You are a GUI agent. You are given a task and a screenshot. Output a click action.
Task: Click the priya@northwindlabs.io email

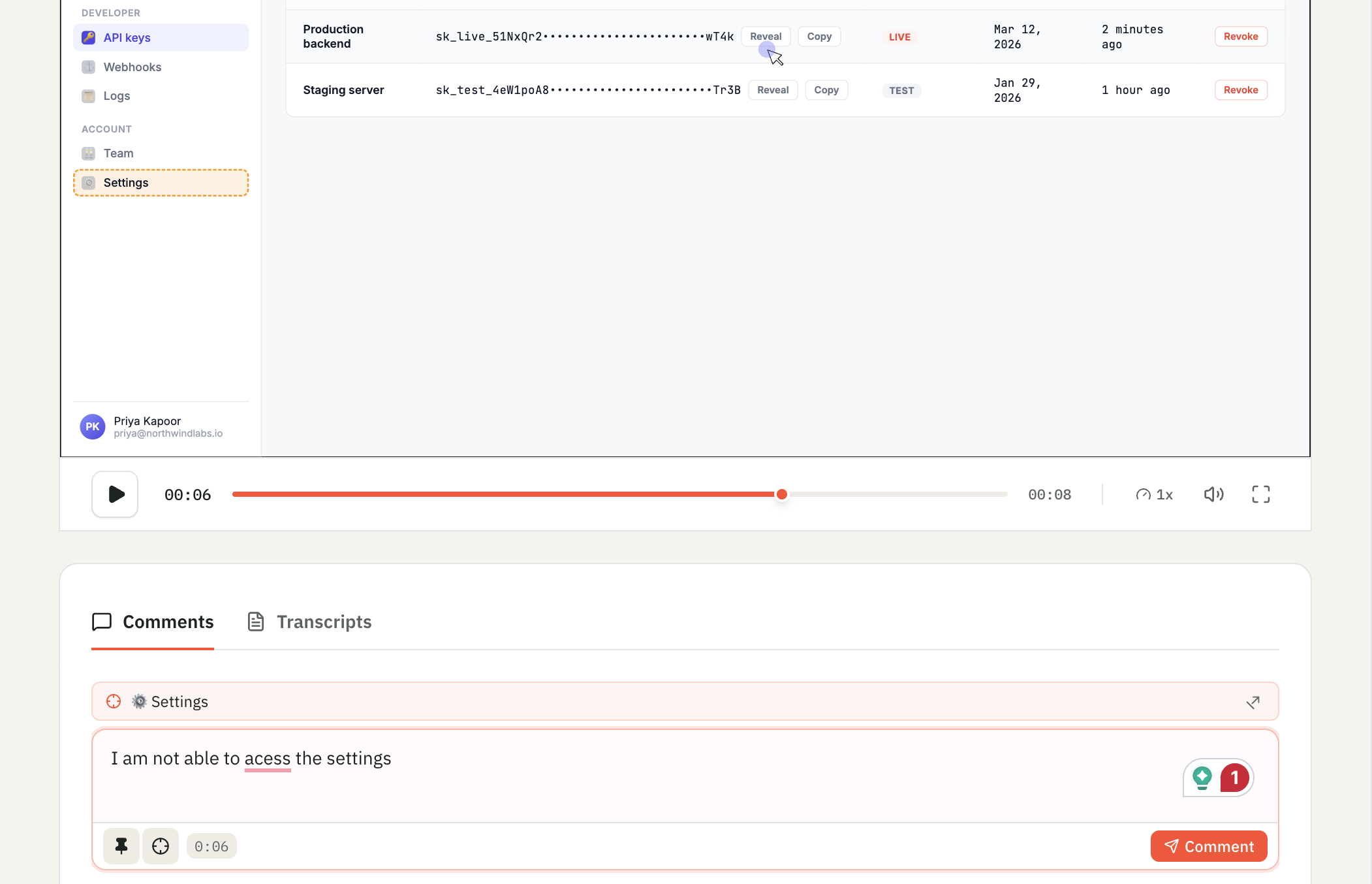(168, 434)
